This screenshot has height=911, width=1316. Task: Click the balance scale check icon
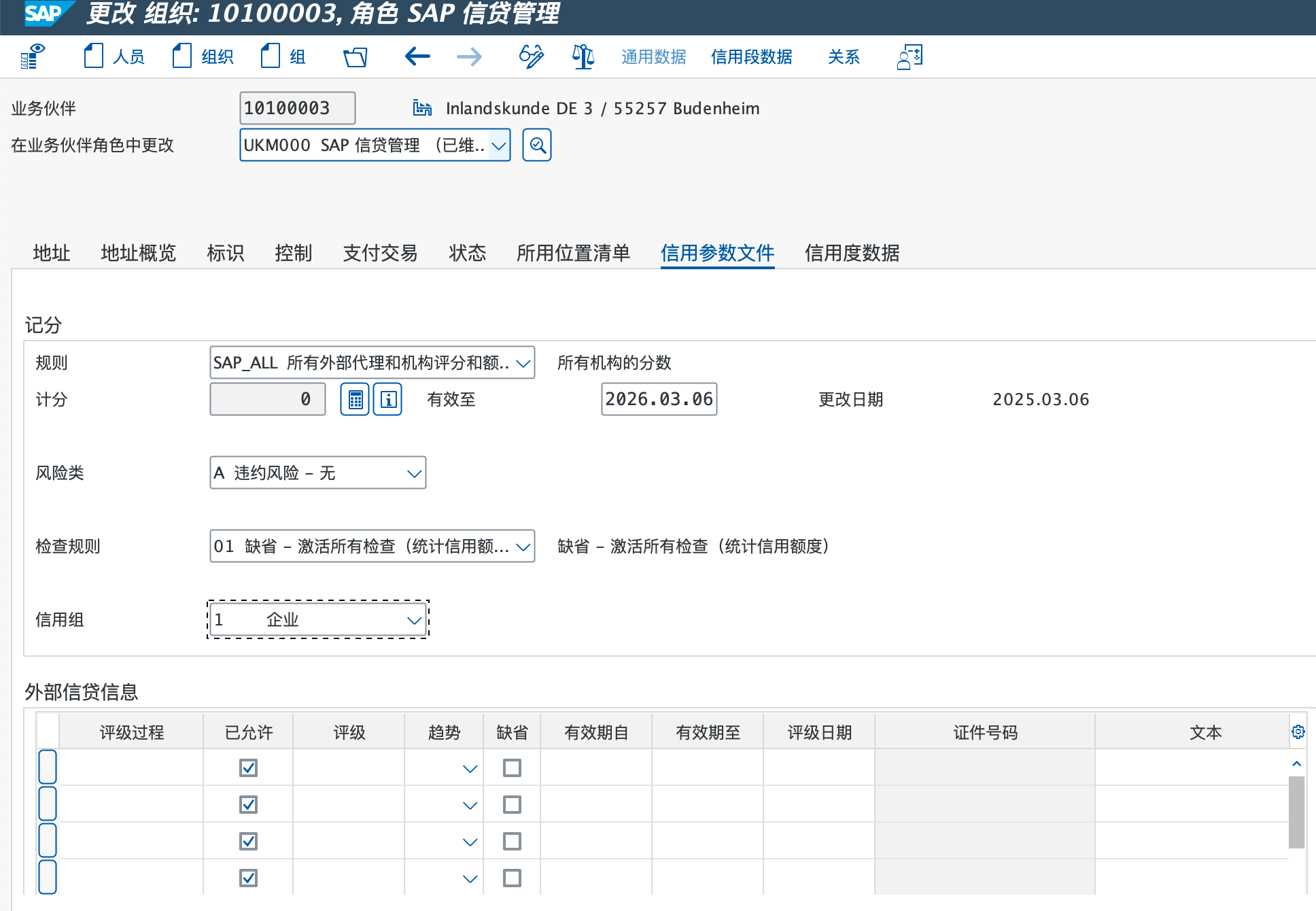[x=583, y=56]
